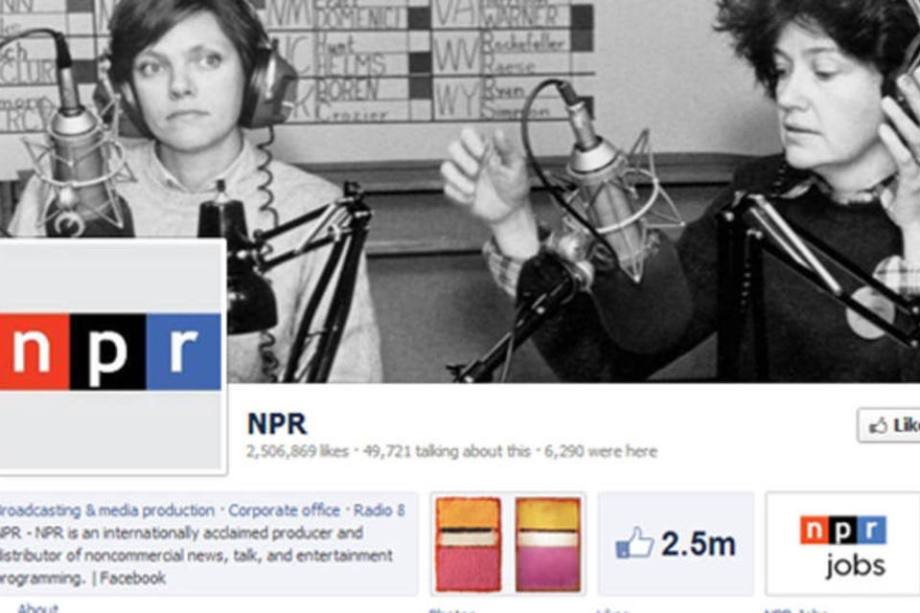Open the NPR logo profile picture
The width and height of the screenshot is (920, 613).
tap(111, 355)
